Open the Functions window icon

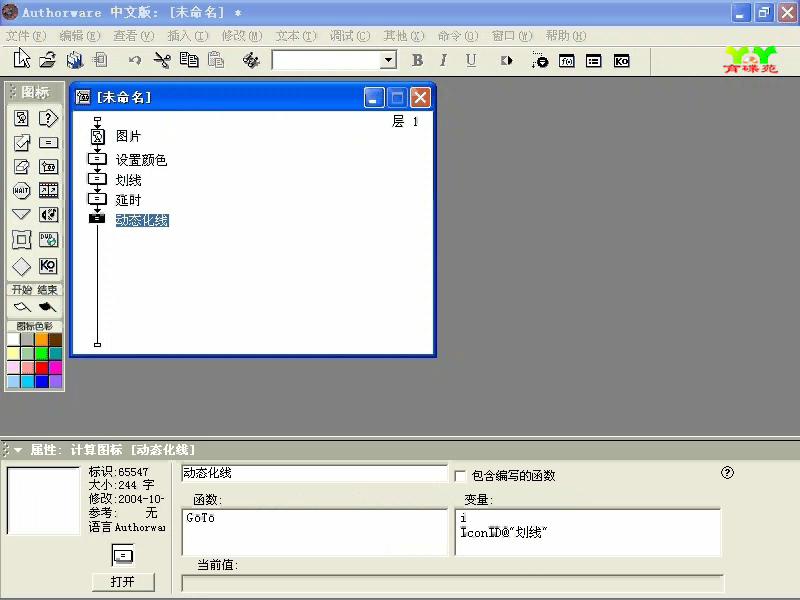(x=566, y=61)
